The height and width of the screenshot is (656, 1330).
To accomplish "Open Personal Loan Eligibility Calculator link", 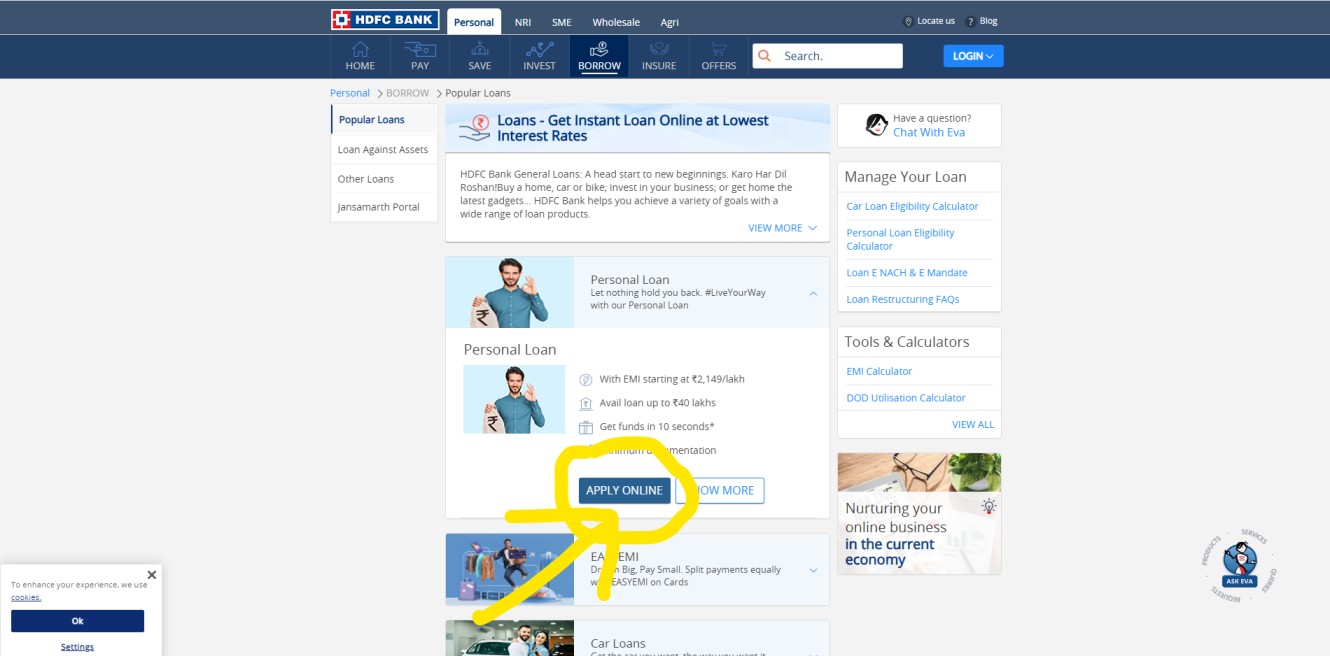I will [x=900, y=239].
